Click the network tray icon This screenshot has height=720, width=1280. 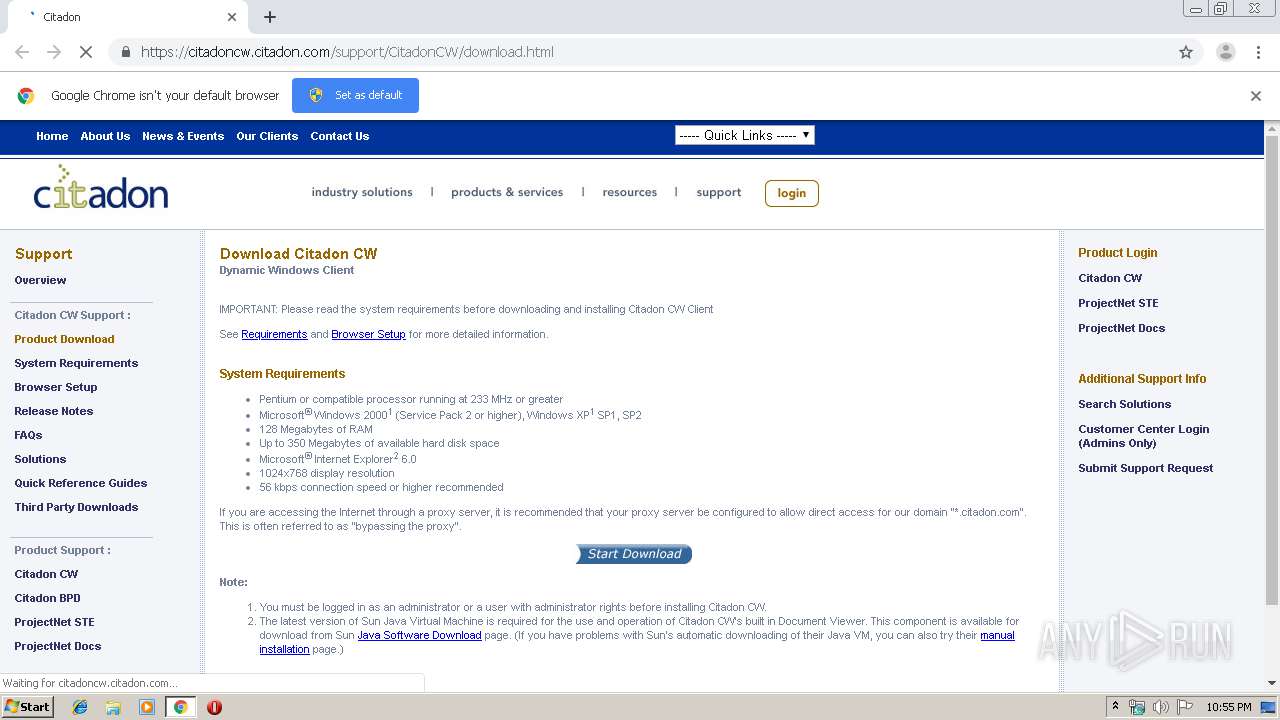pyautogui.click(x=1136, y=707)
